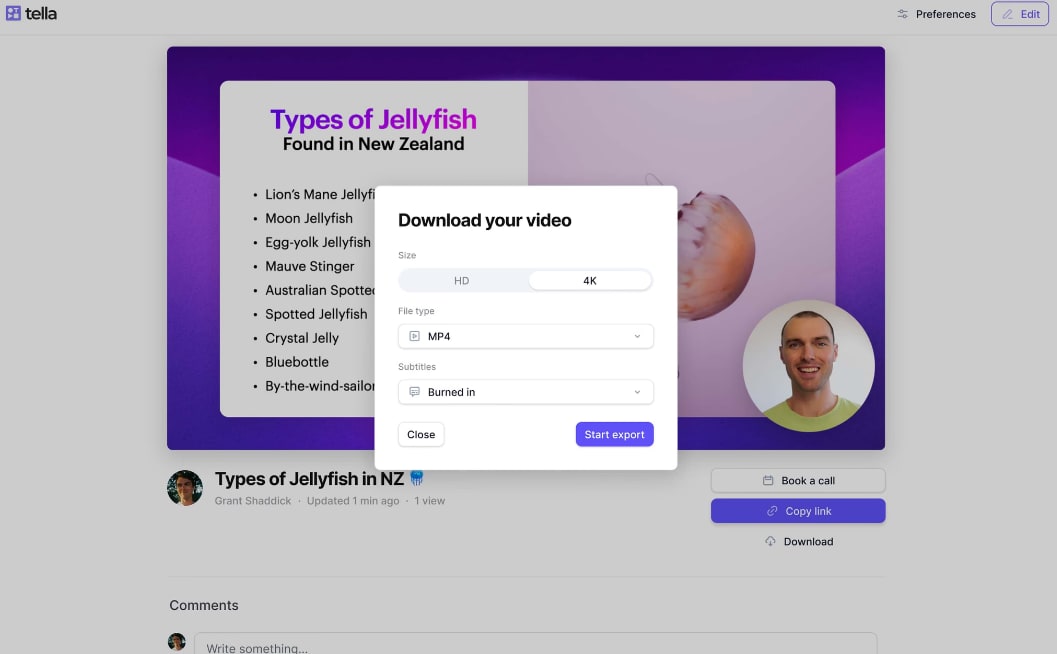Open the MP4 file type dropdown
Image resolution: width=1057 pixels, height=654 pixels.
click(x=525, y=336)
